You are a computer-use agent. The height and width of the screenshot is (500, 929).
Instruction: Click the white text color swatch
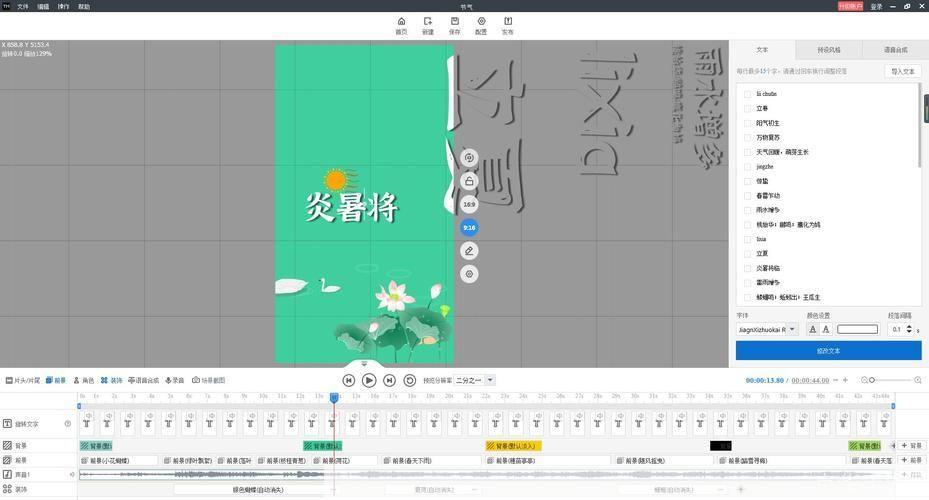[x=857, y=329]
